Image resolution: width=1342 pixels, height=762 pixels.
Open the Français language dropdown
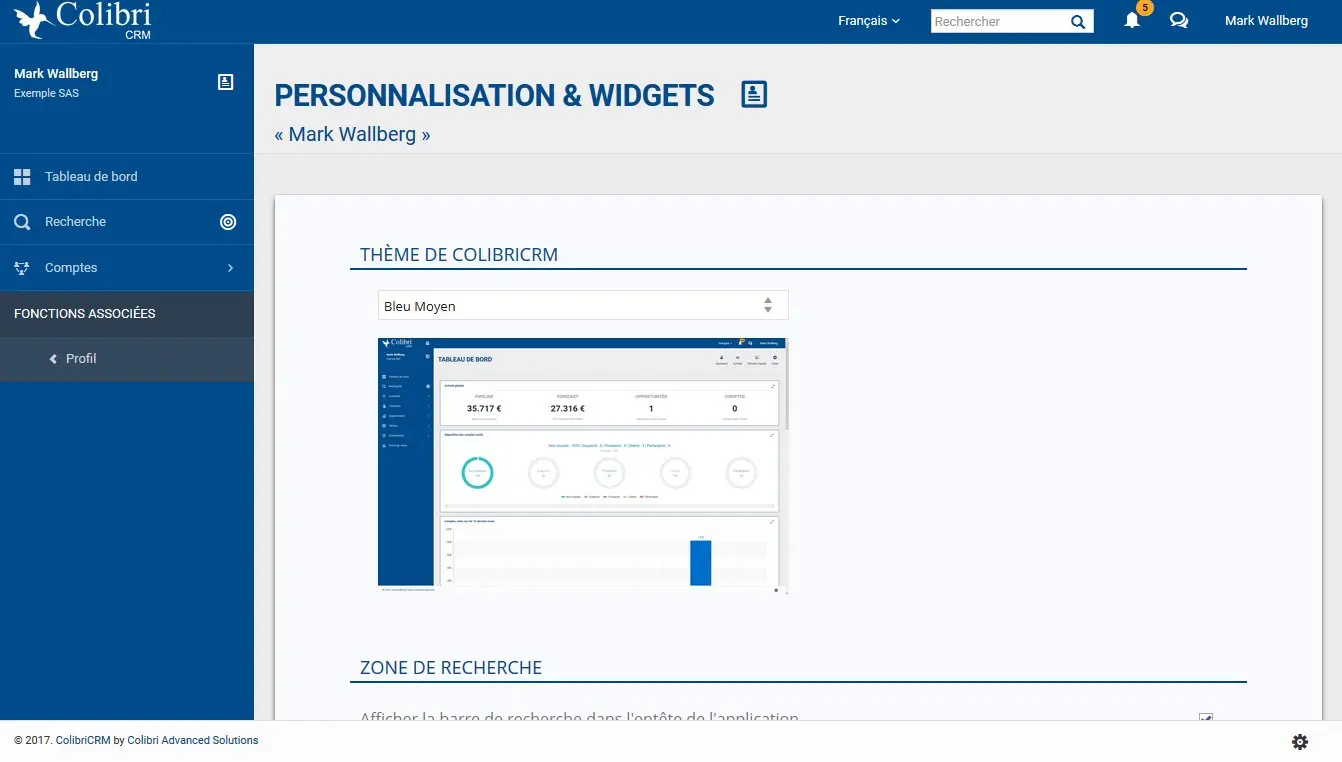869,21
